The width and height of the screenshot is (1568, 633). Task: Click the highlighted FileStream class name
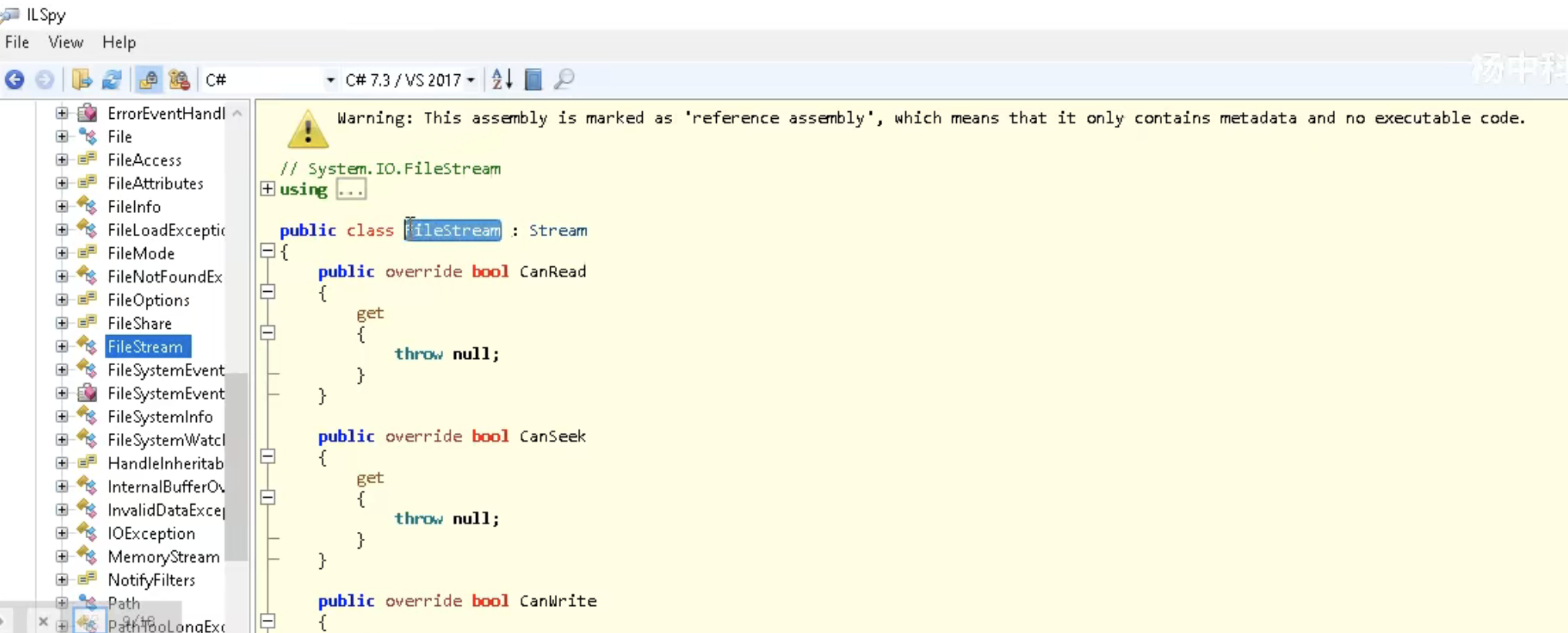(453, 230)
